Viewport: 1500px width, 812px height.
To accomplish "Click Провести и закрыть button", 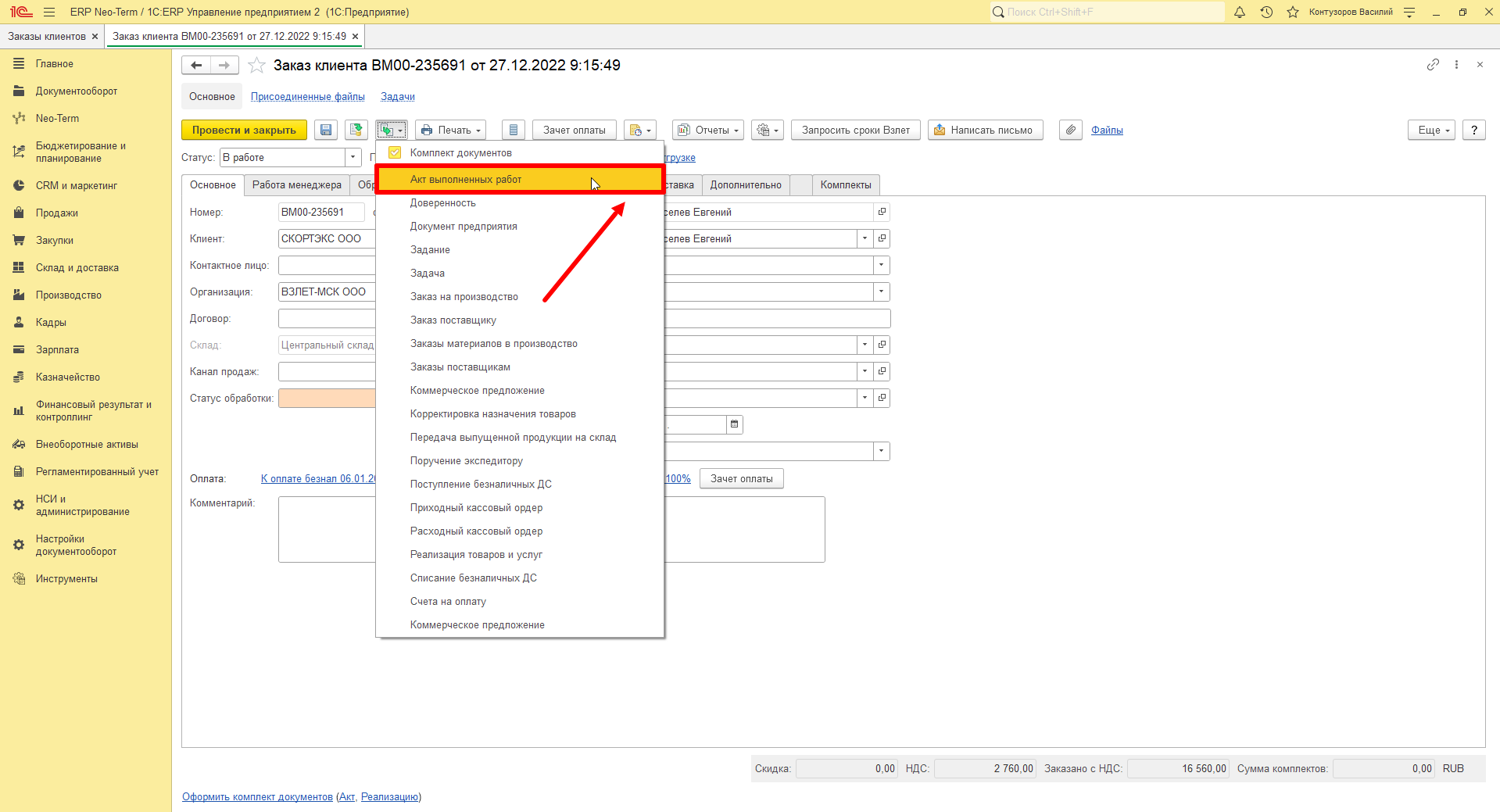I will tap(244, 131).
